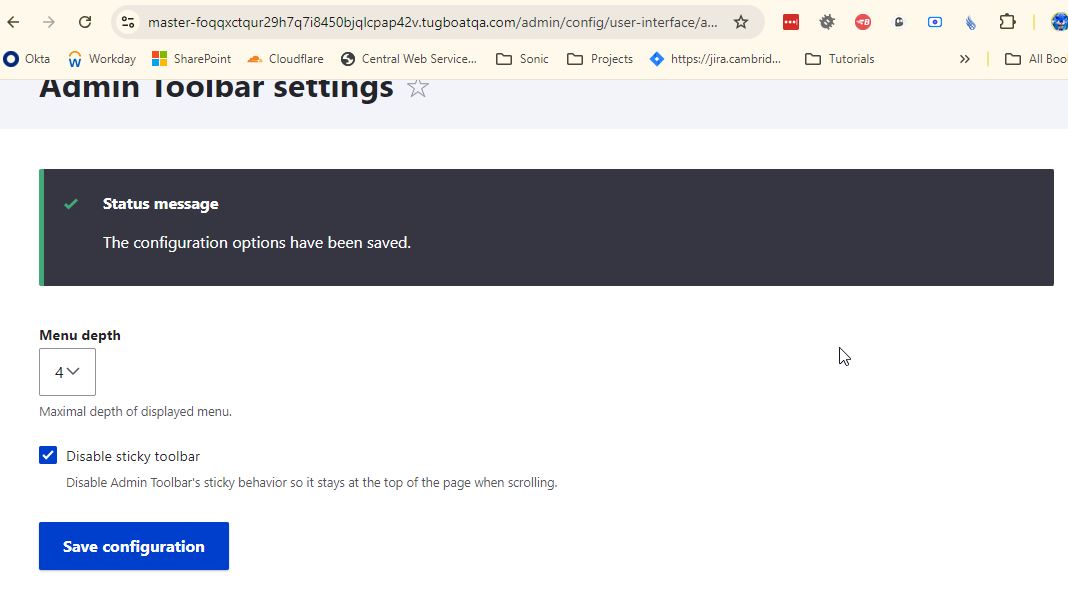This screenshot has height=602, width=1068.
Task: Open the blue feather extension icon
Action: point(971,22)
